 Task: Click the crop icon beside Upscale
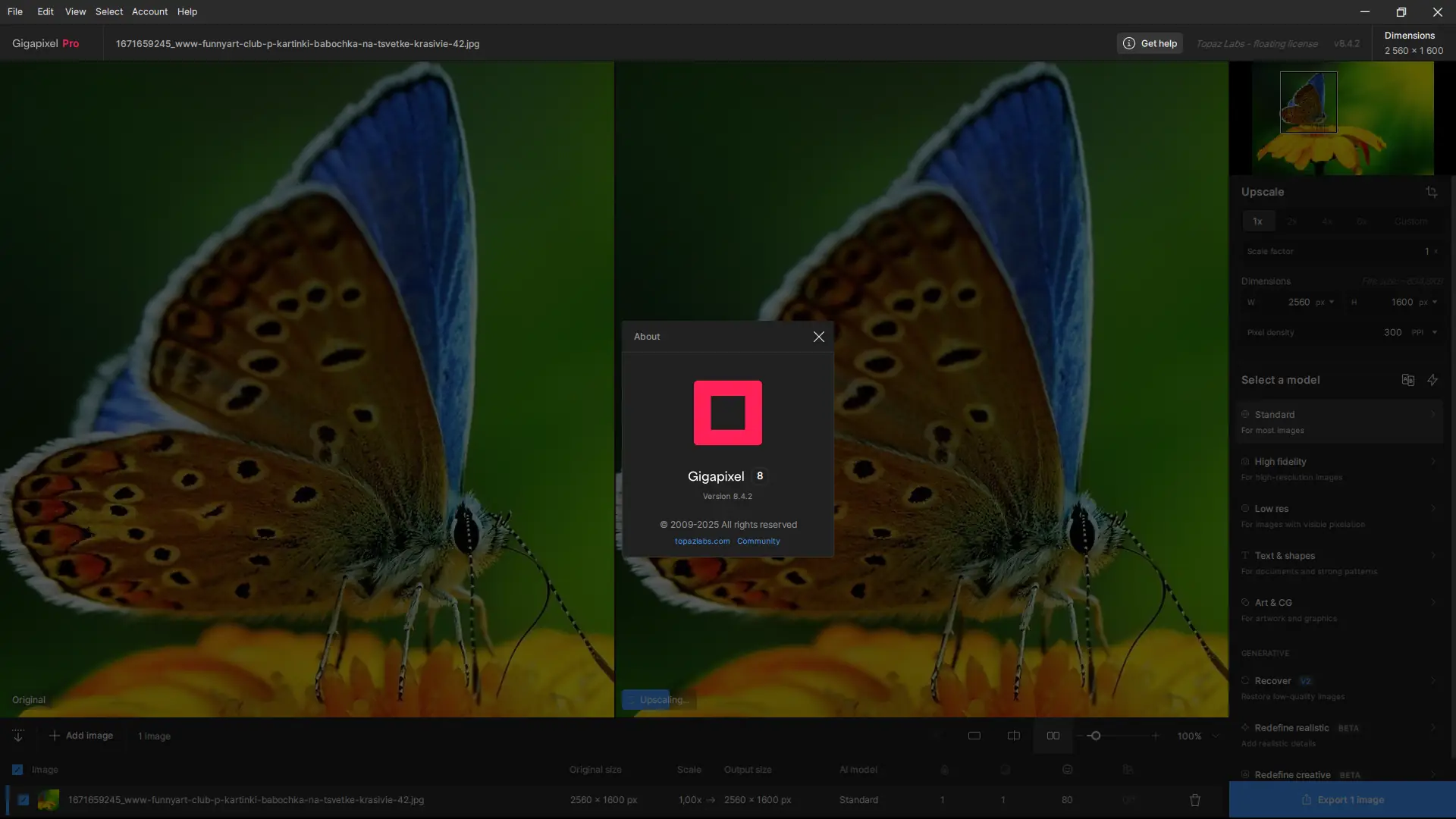1431,192
